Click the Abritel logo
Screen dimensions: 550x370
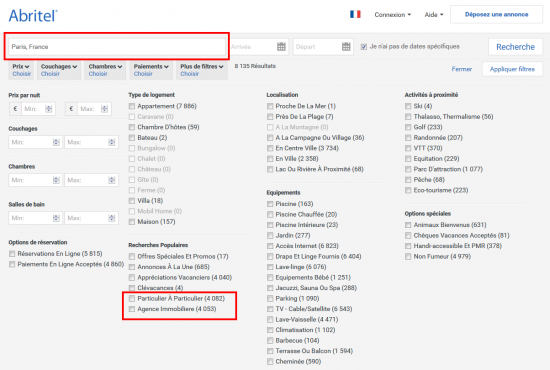33,16
